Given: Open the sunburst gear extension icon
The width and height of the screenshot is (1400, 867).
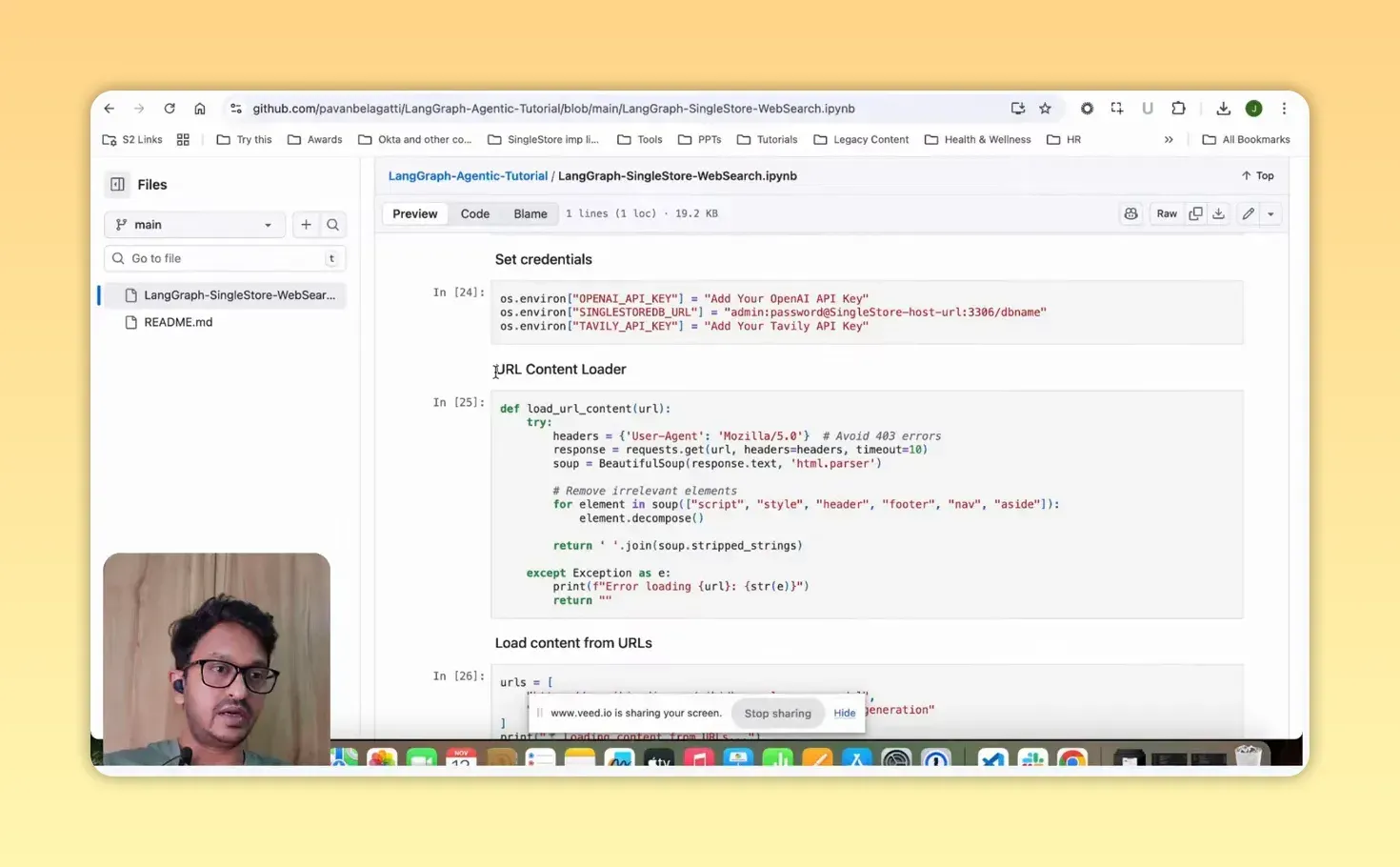Looking at the screenshot, I should coord(1087,109).
